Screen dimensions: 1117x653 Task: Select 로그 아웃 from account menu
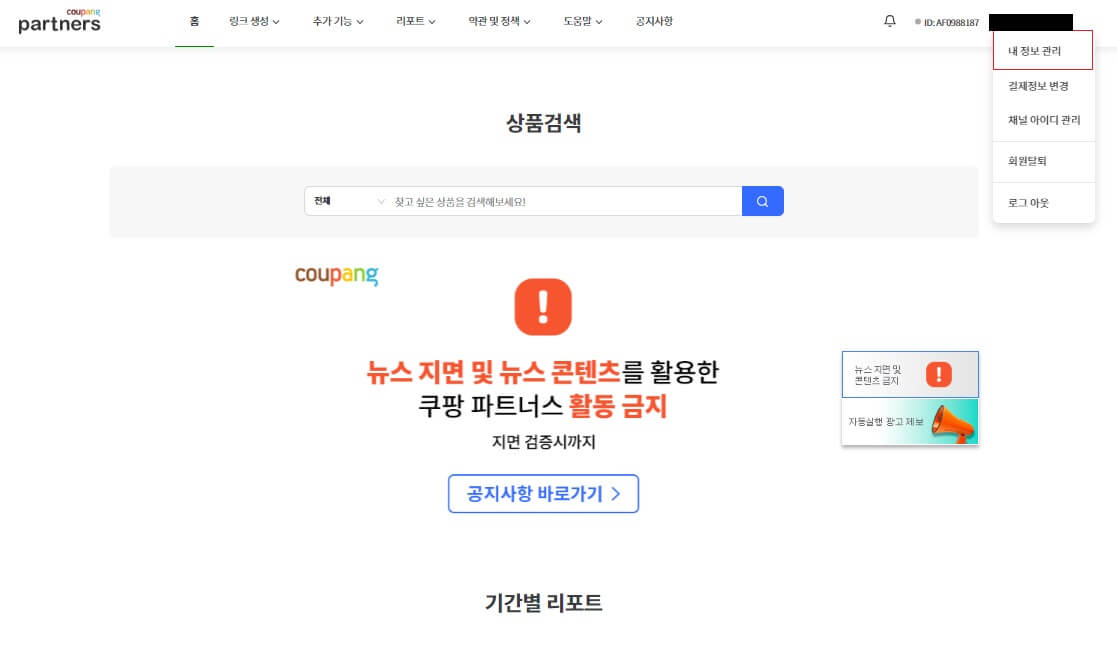coord(1028,203)
